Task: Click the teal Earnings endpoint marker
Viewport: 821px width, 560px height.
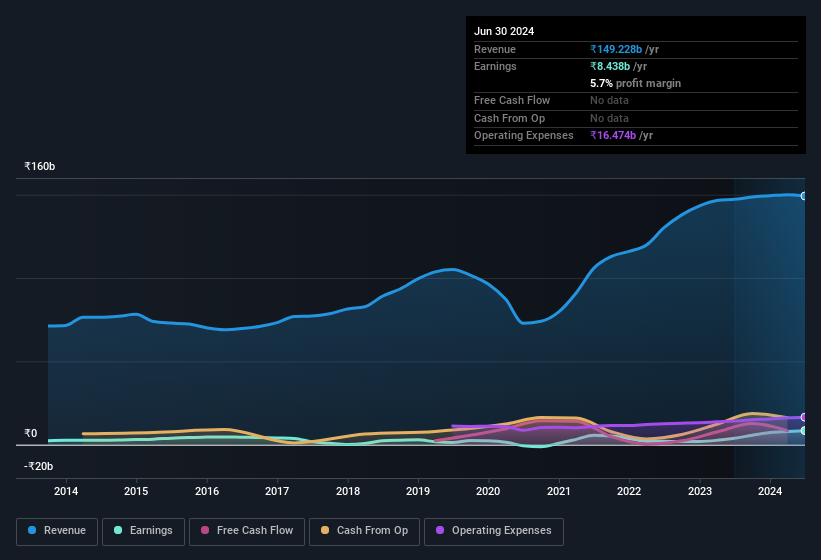Action: point(804,431)
